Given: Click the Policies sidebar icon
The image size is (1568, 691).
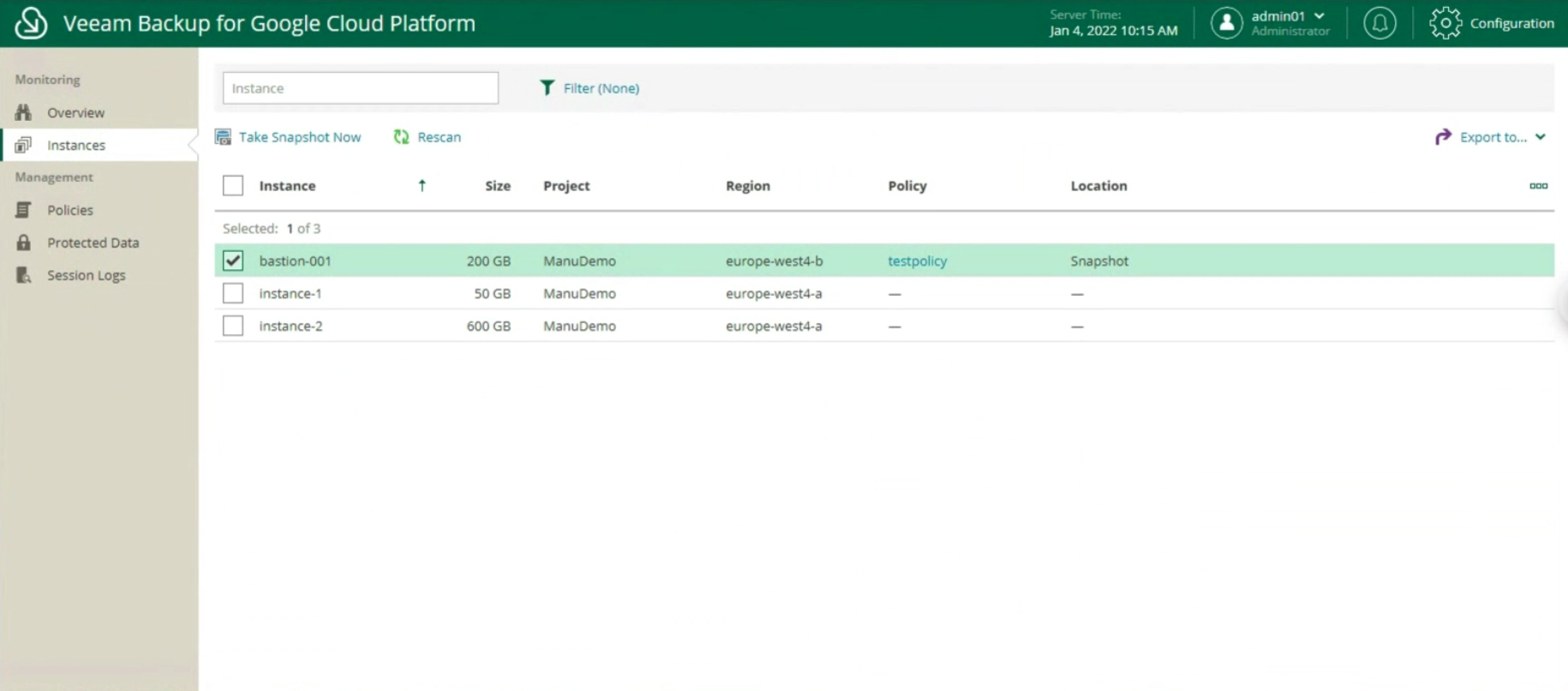Looking at the screenshot, I should click(x=23, y=210).
